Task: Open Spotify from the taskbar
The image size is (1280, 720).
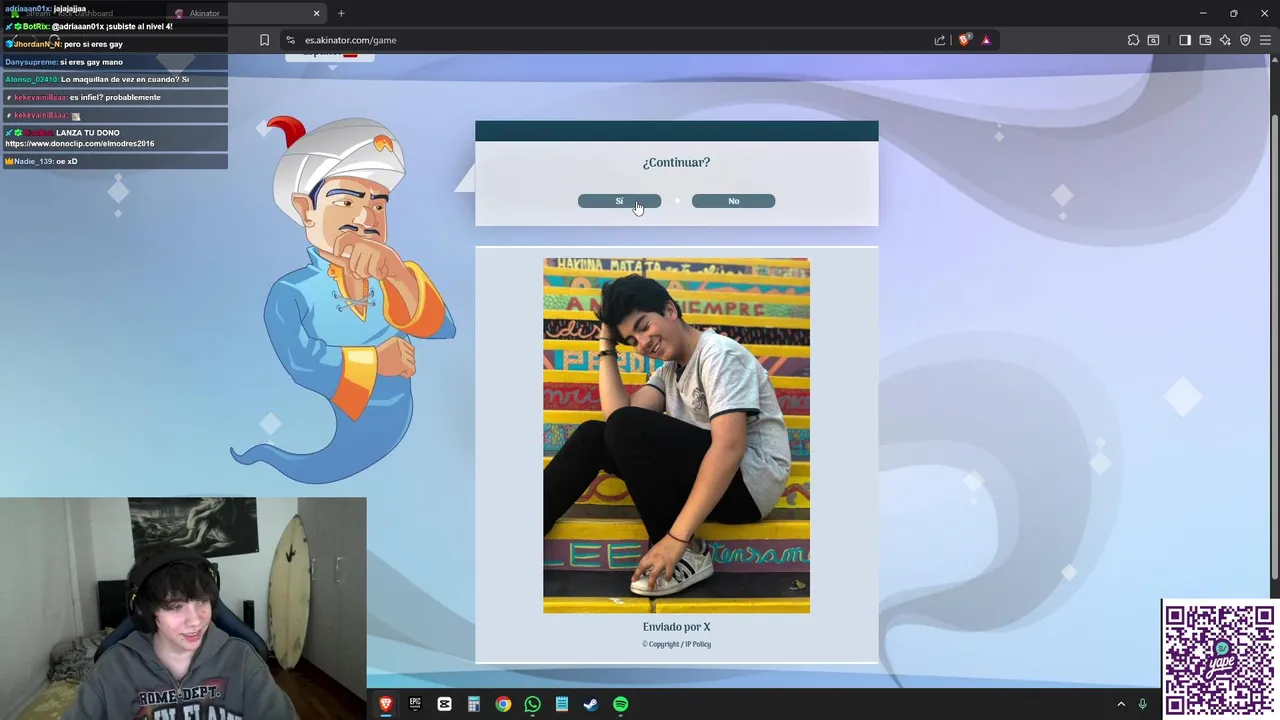Action: pos(620,704)
